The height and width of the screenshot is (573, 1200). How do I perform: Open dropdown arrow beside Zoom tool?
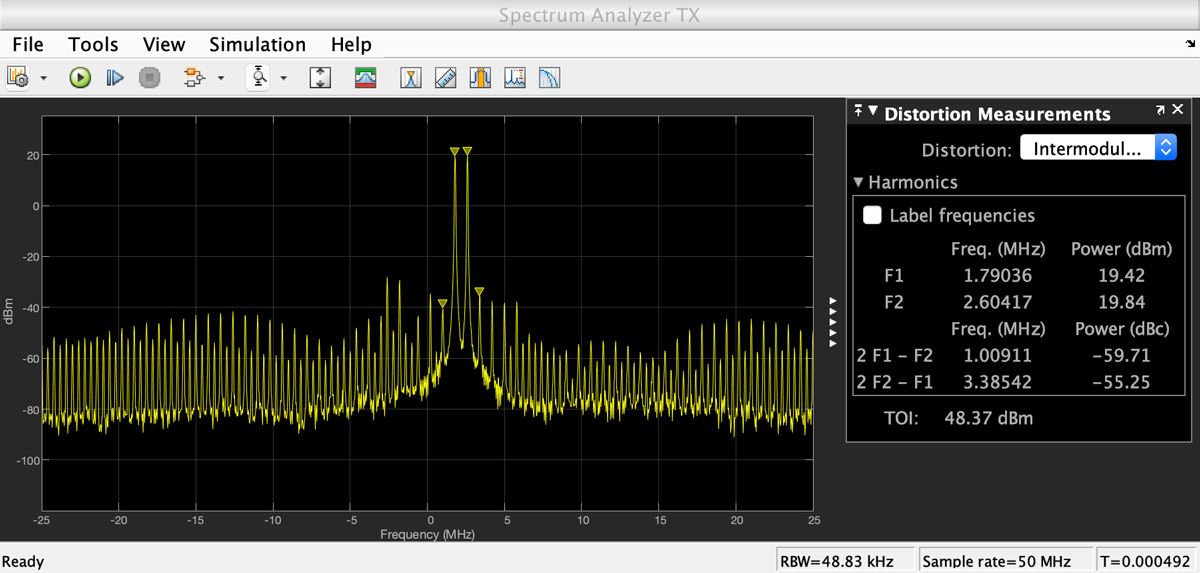pos(284,78)
